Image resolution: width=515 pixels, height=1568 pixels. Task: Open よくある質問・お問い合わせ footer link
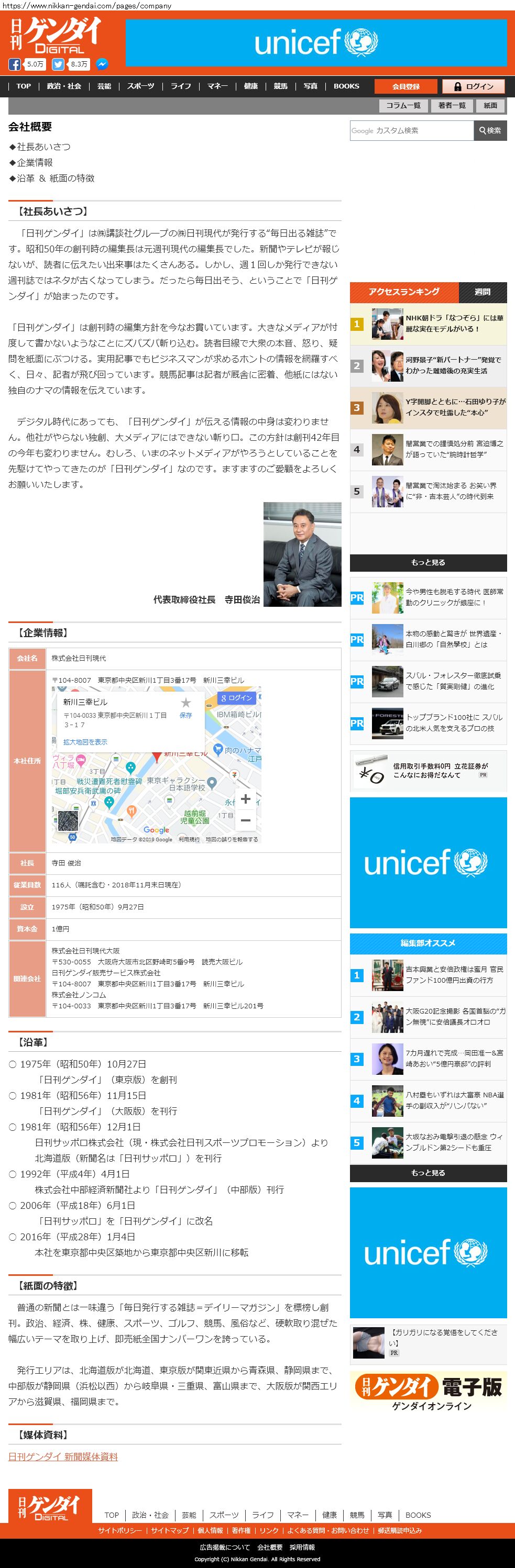pyautogui.click(x=328, y=1530)
